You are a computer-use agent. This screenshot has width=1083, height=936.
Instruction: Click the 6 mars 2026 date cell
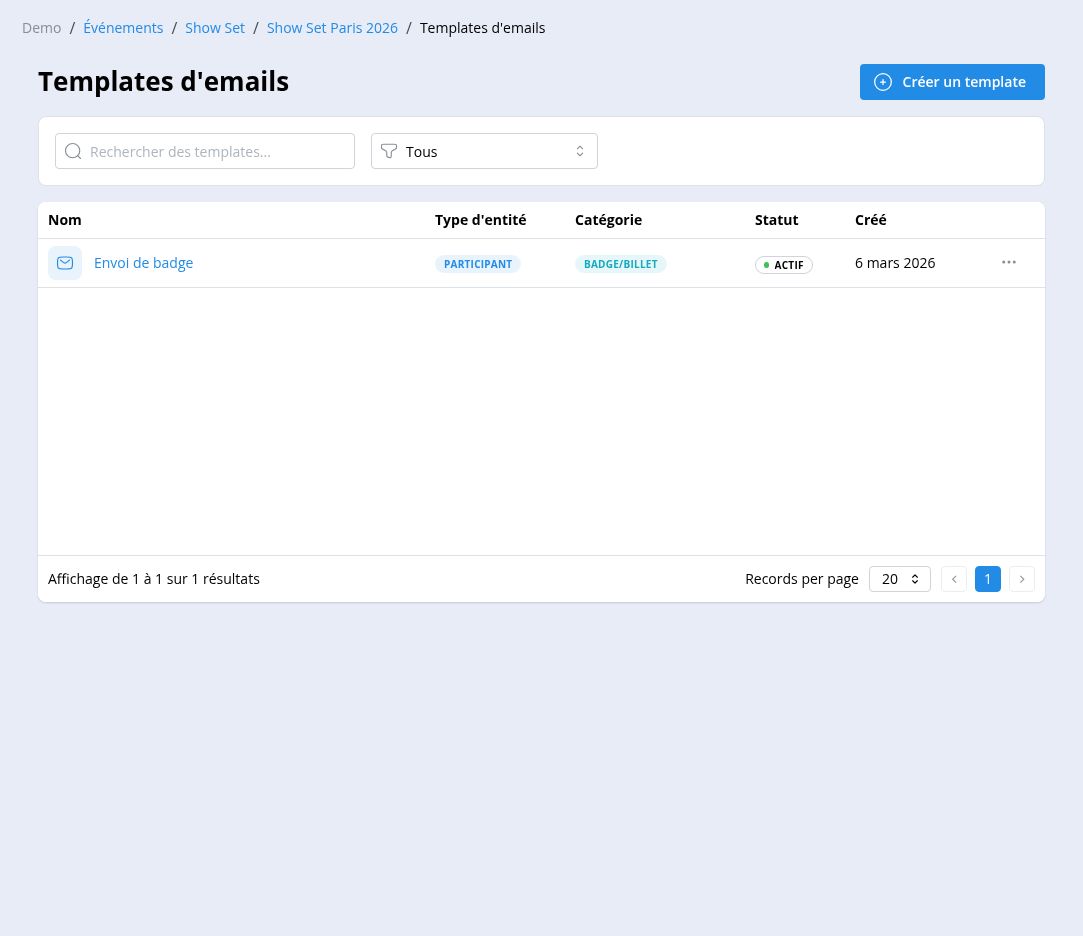pos(895,263)
